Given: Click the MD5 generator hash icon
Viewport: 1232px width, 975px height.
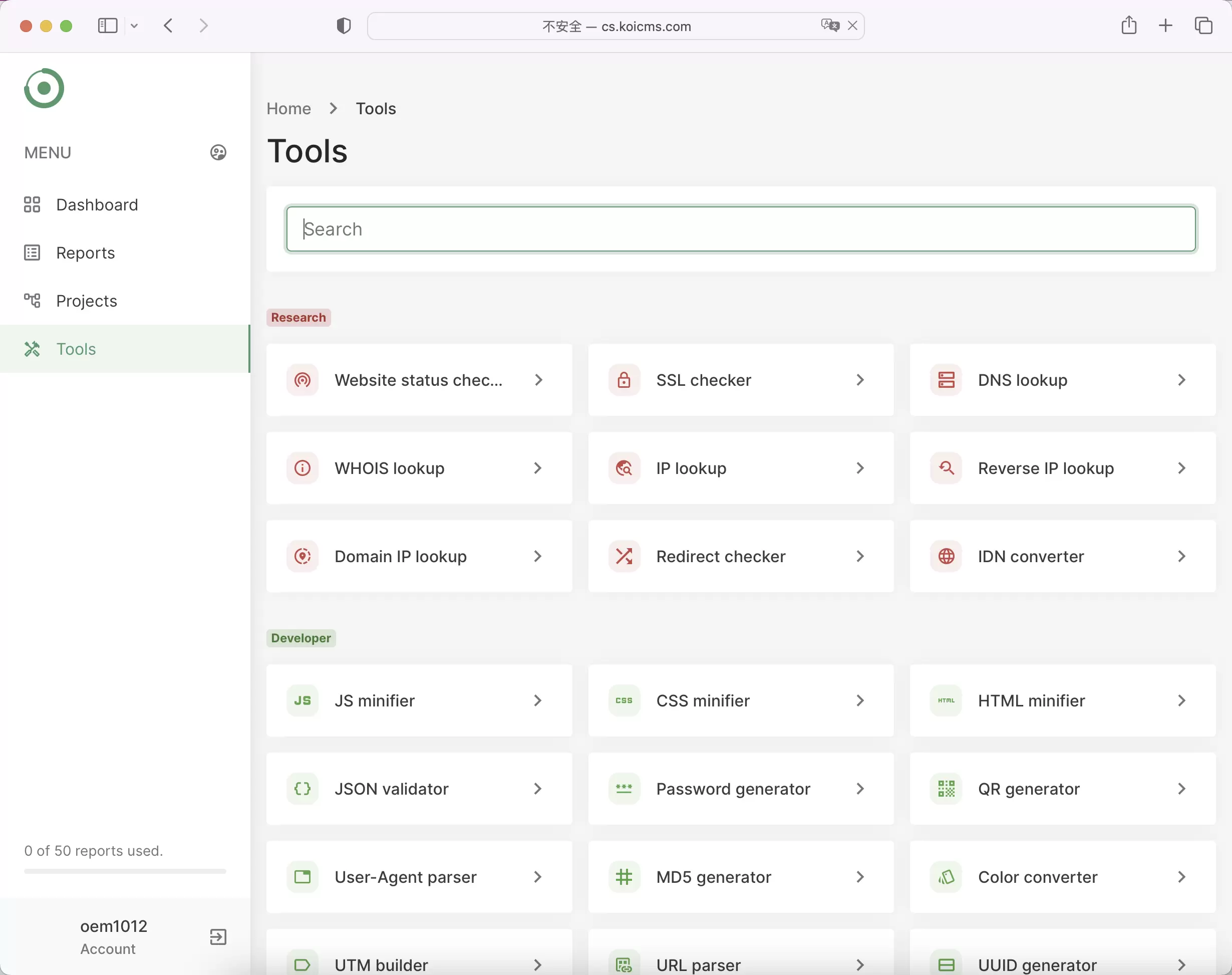Looking at the screenshot, I should click(625, 877).
